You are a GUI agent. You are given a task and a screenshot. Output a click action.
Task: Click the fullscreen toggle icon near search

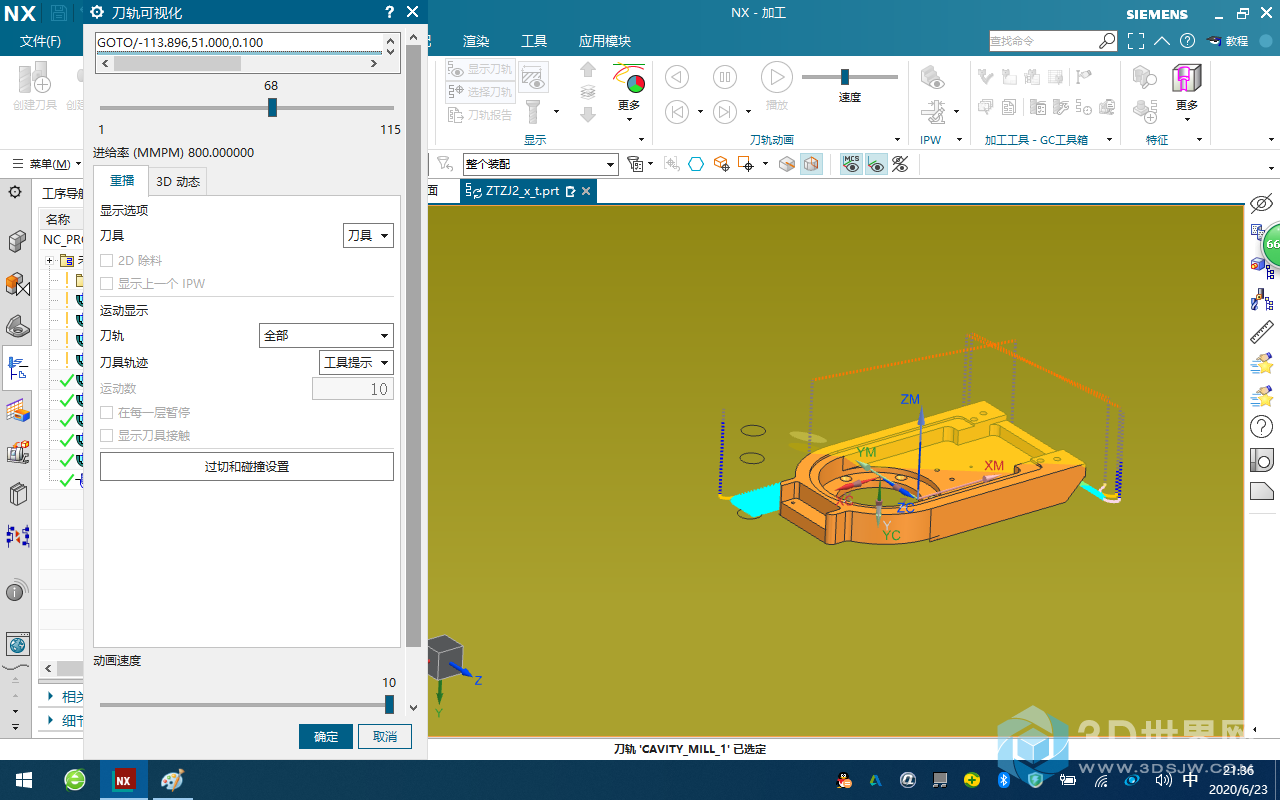[x=1135, y=41]
